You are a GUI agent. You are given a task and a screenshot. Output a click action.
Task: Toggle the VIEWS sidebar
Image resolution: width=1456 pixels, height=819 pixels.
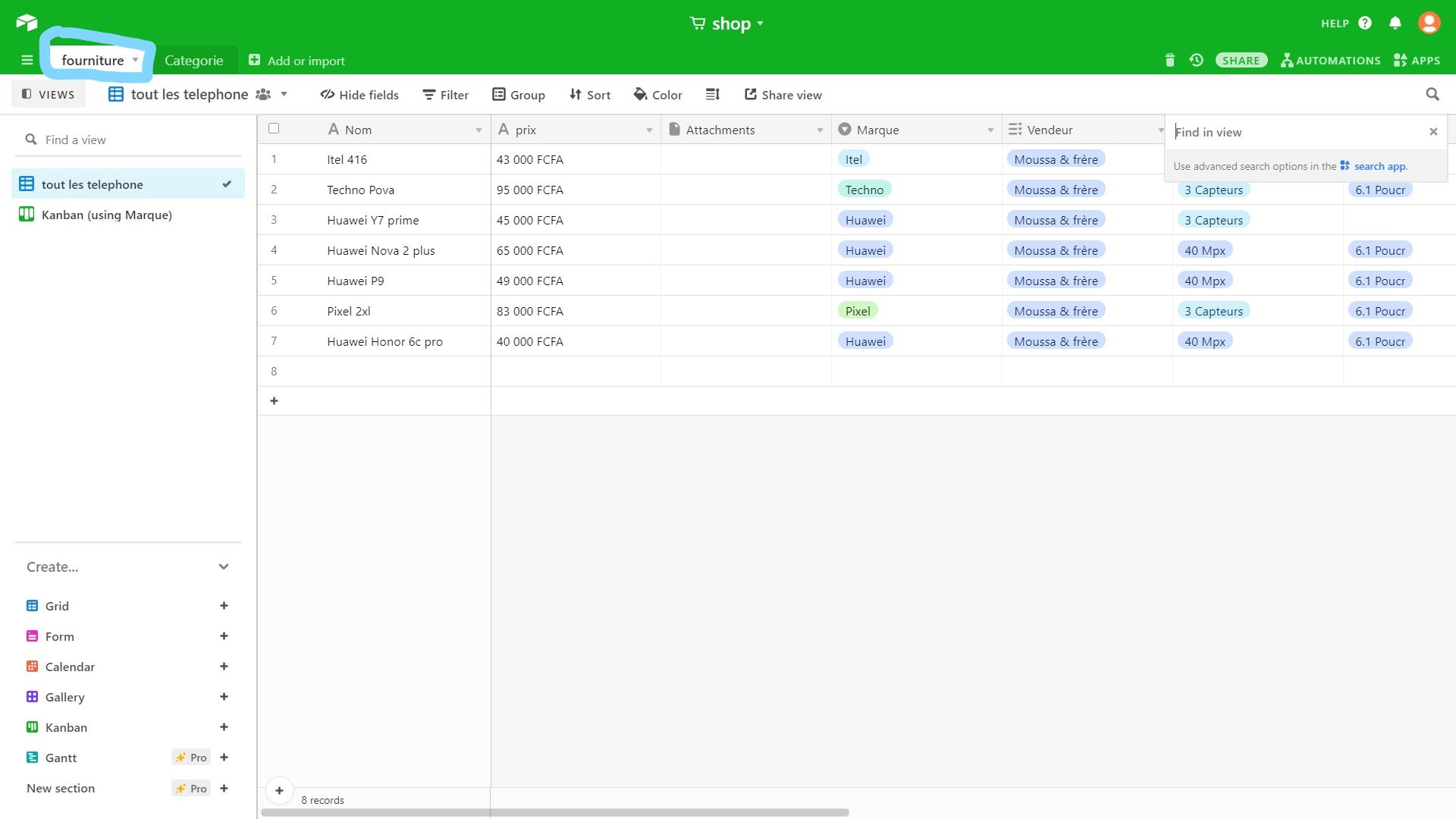coord(49,94)
